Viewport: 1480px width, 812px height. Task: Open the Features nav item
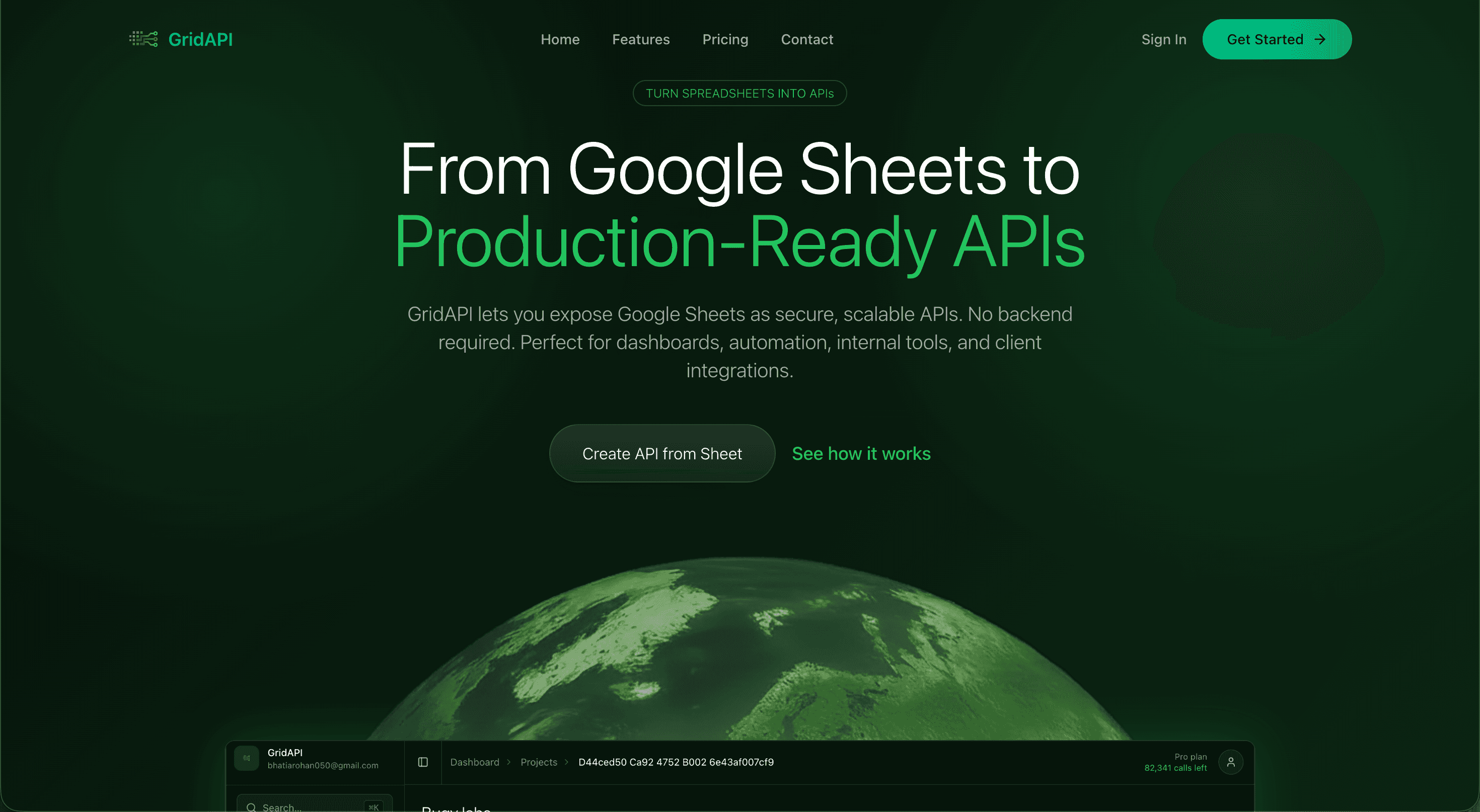[x=641, y=39]
